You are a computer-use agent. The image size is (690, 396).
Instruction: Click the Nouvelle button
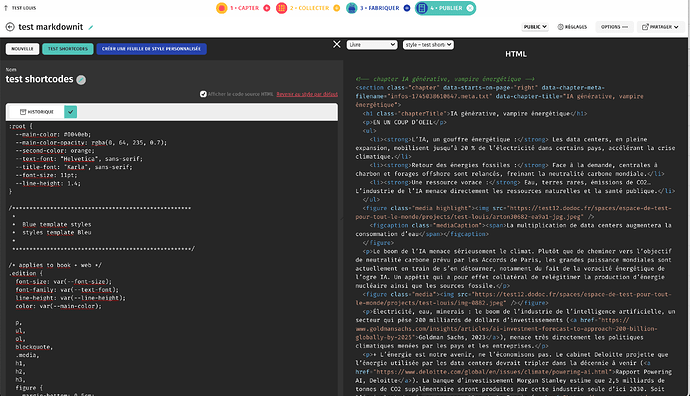point(22,49)
